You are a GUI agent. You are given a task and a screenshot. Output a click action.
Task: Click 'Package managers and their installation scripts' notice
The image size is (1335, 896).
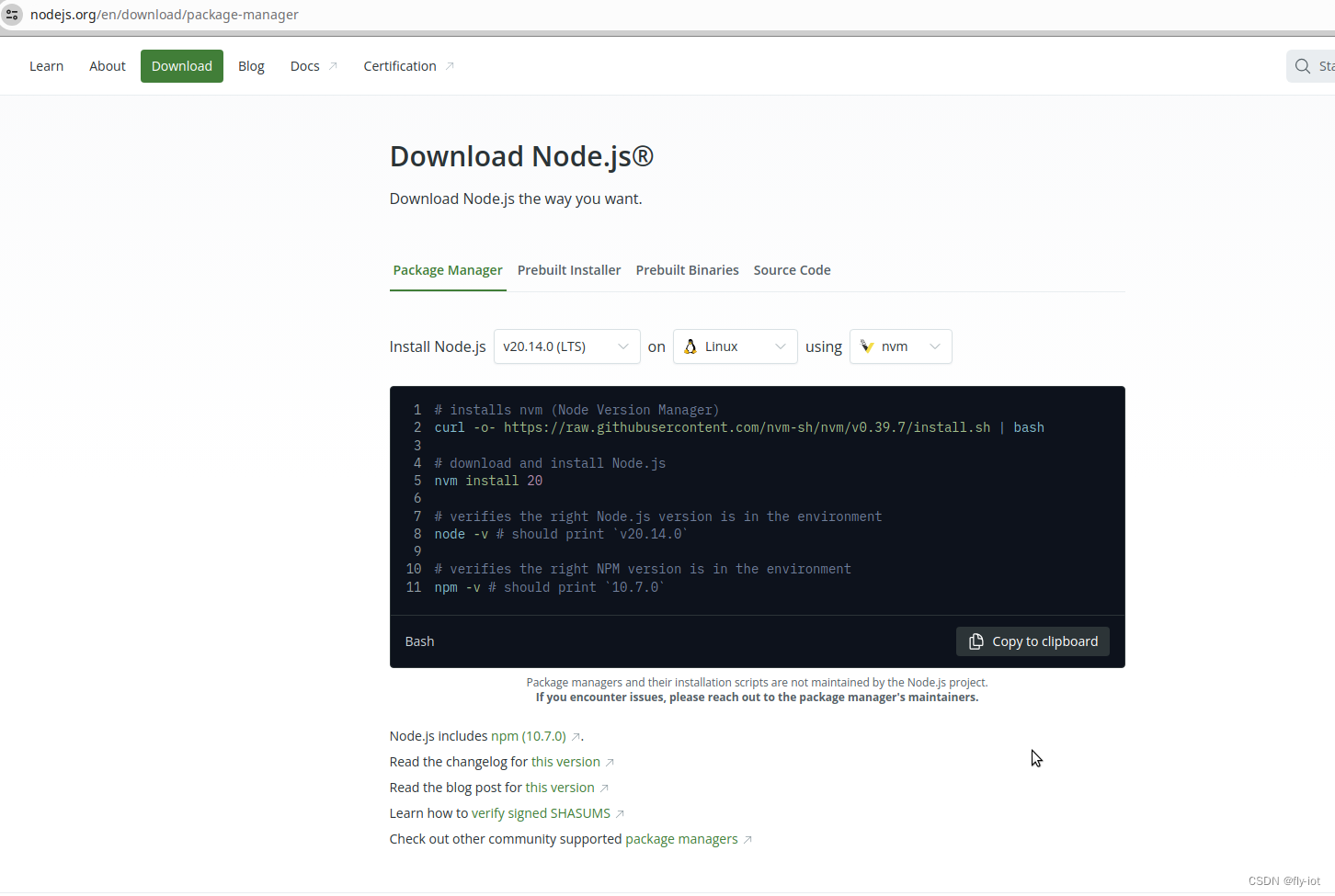[757, 683]
